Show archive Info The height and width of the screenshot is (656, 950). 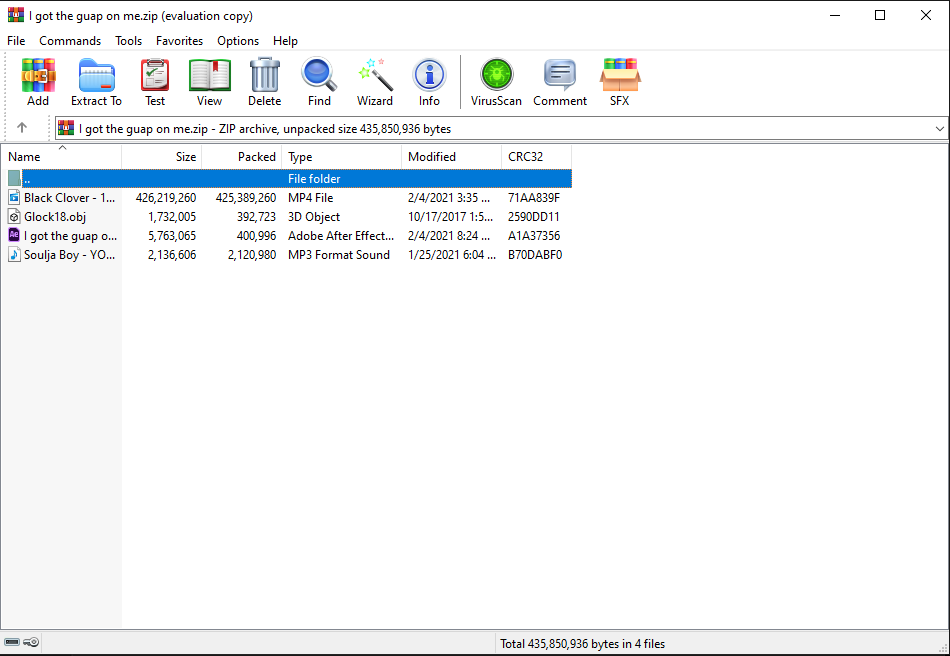[x=429, y=75]
